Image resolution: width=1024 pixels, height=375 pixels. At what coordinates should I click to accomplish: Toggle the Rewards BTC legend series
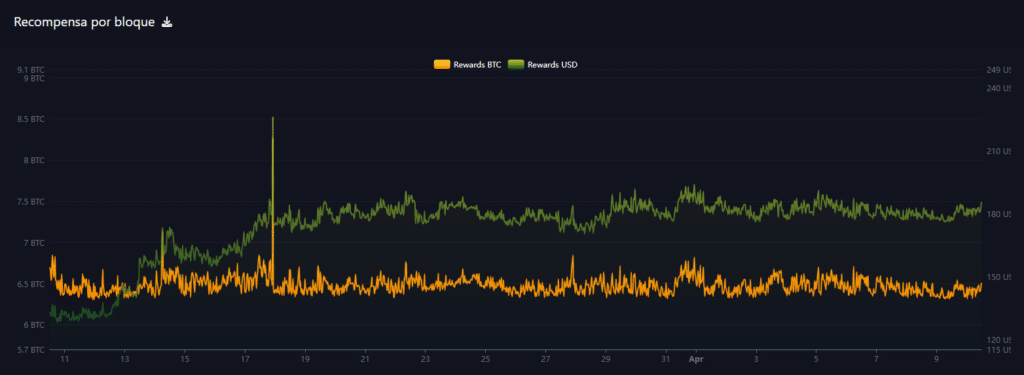[x=468, y=65]
